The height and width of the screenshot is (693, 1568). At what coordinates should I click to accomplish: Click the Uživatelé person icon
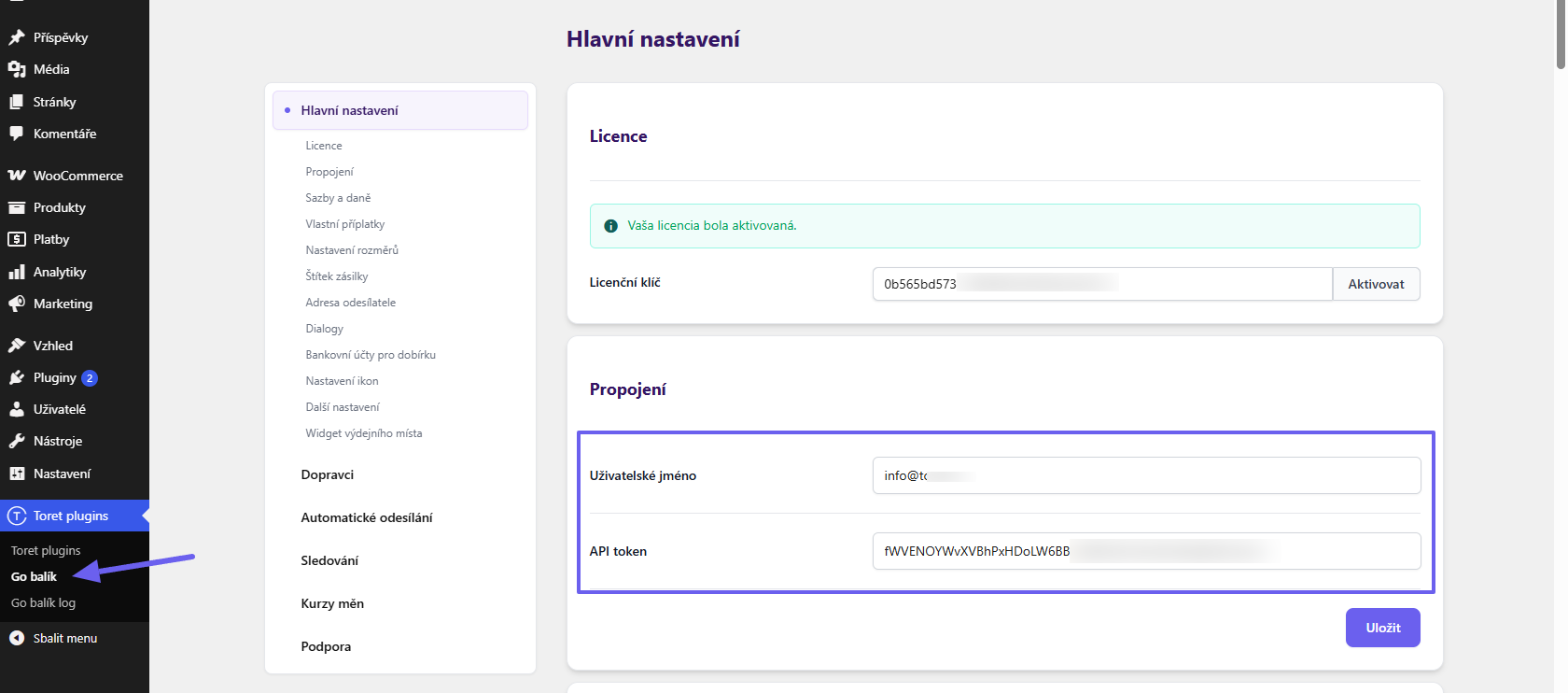(17, 409)
